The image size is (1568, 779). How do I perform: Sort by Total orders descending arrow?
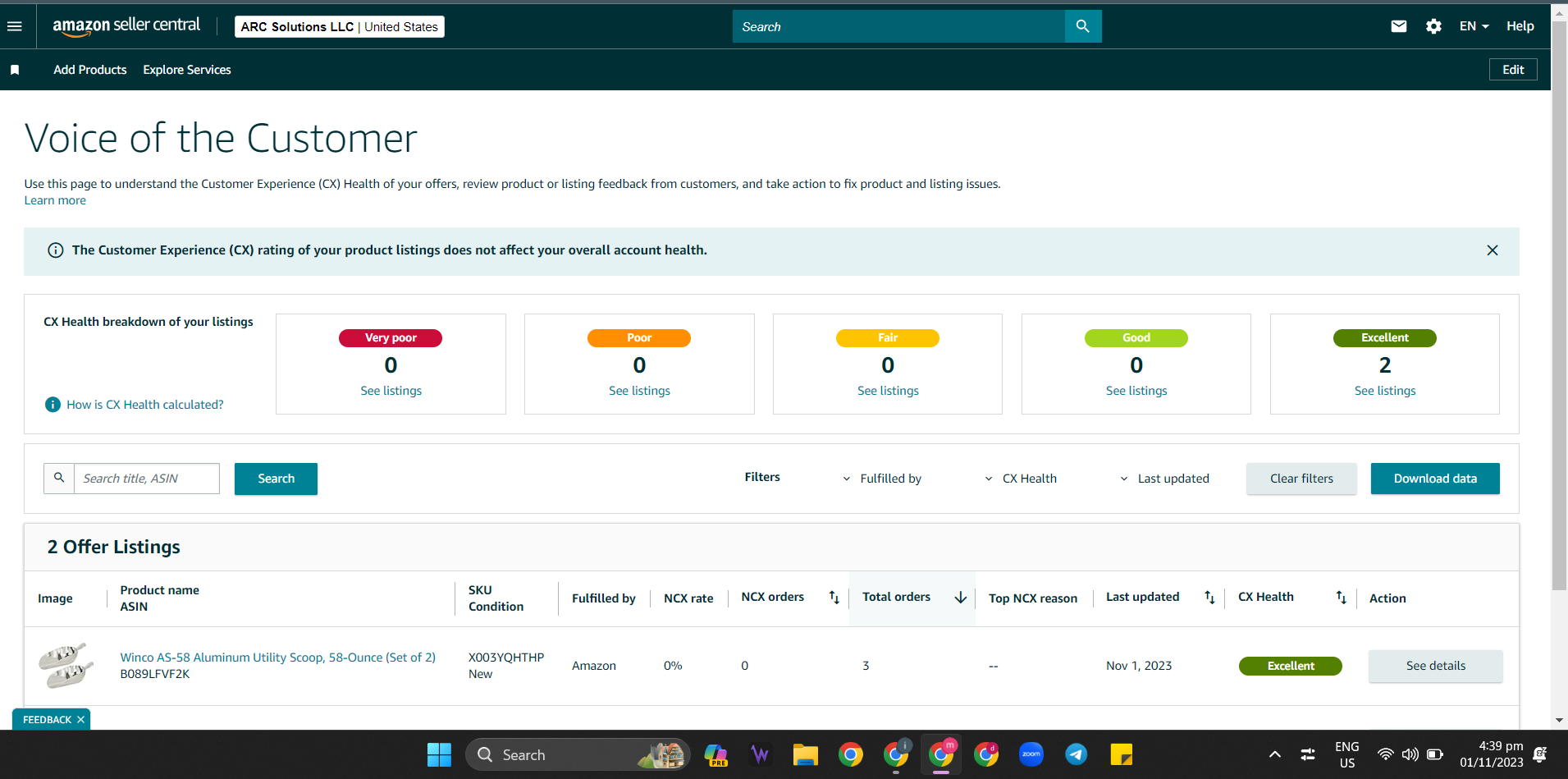coord(960,598)
